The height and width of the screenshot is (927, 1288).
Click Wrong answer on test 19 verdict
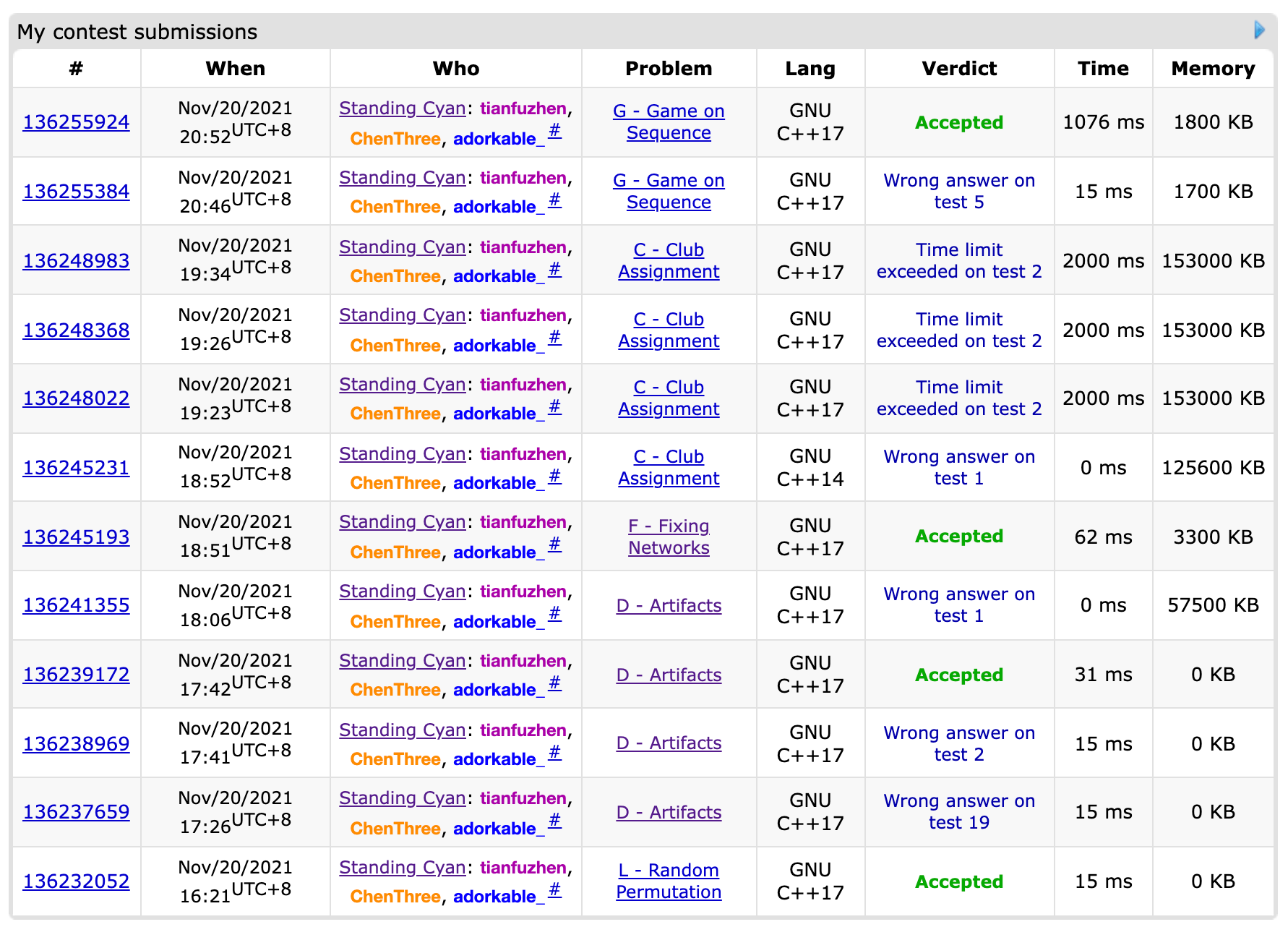[x=958, y=811]
